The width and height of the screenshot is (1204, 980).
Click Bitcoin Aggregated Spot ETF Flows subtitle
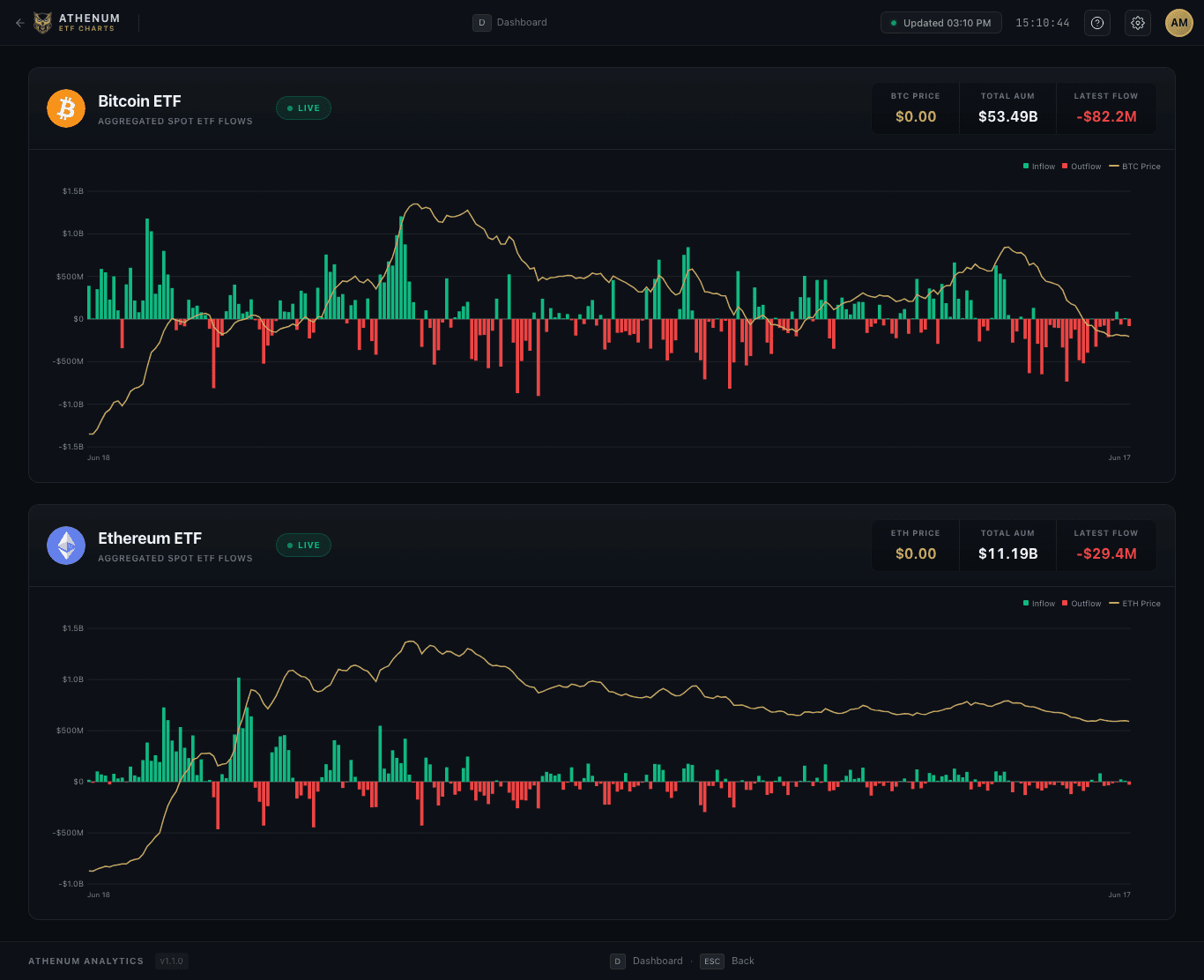coord(175,122)
